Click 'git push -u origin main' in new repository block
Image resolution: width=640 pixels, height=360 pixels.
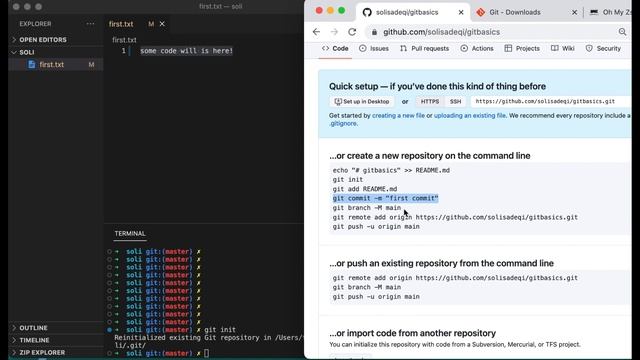376,227
